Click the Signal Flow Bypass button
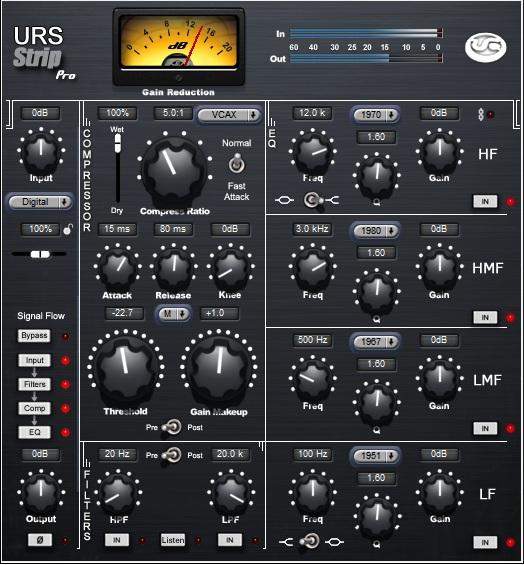Image resolution: width=524 pixels, height=565 pixels. (34, 336)
